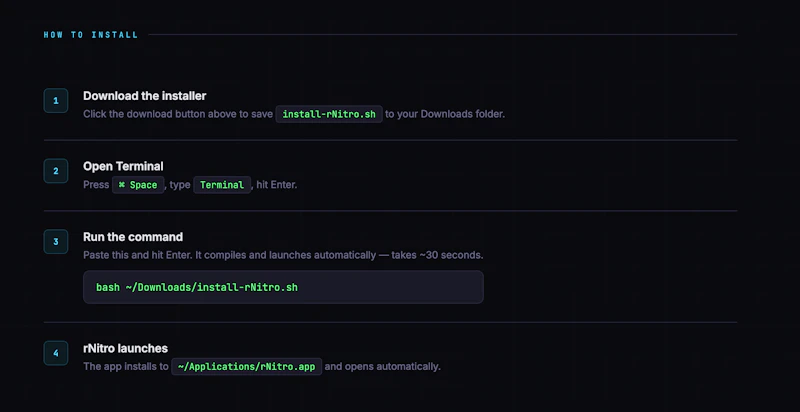Click the 'Download the installer' heading
800x412 pixels.
tap(144, 96)
